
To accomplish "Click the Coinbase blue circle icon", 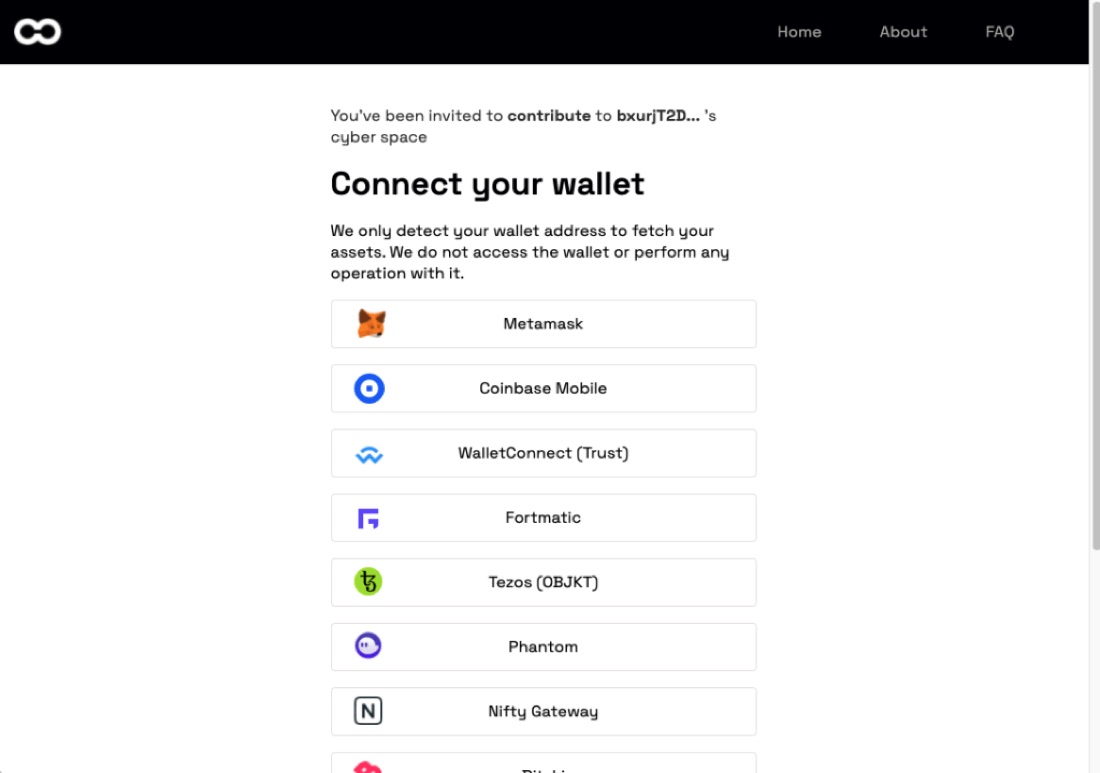I will 369,389.
